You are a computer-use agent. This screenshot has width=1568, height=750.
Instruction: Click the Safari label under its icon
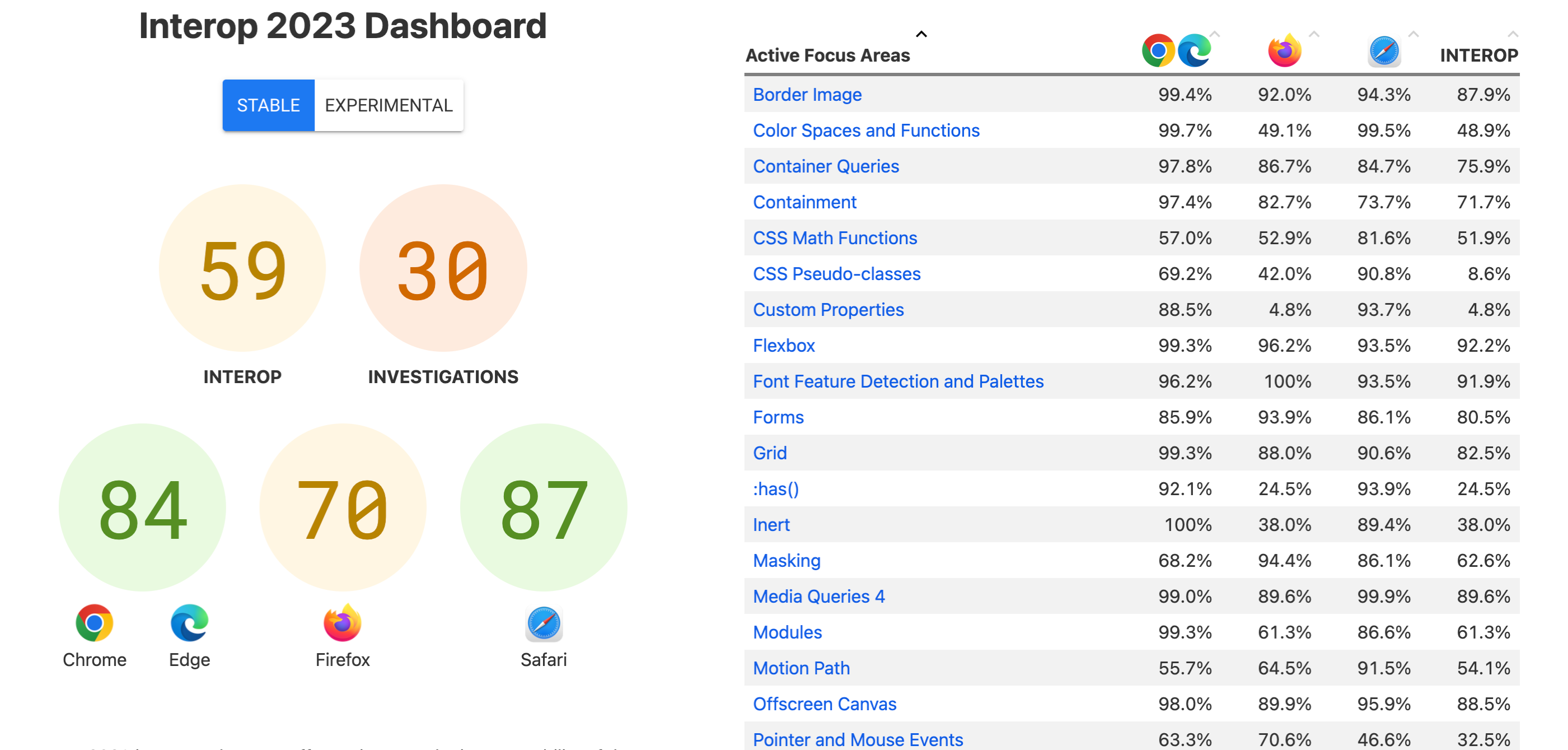[544, 660]
